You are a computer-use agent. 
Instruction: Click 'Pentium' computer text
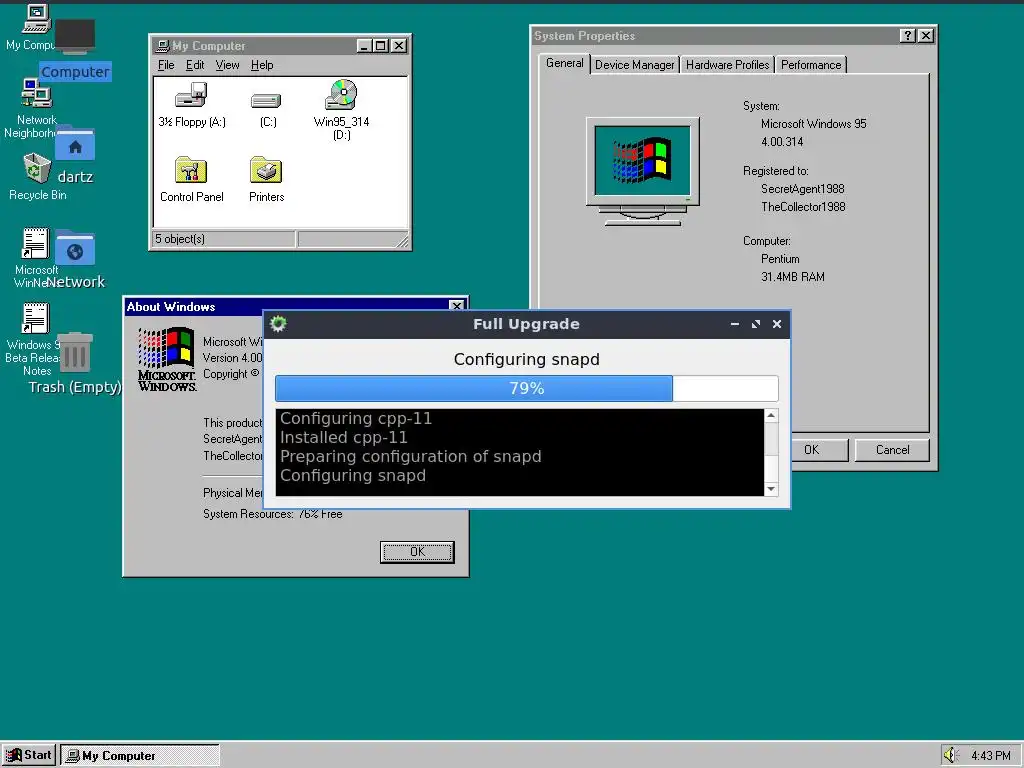(780, 259)
